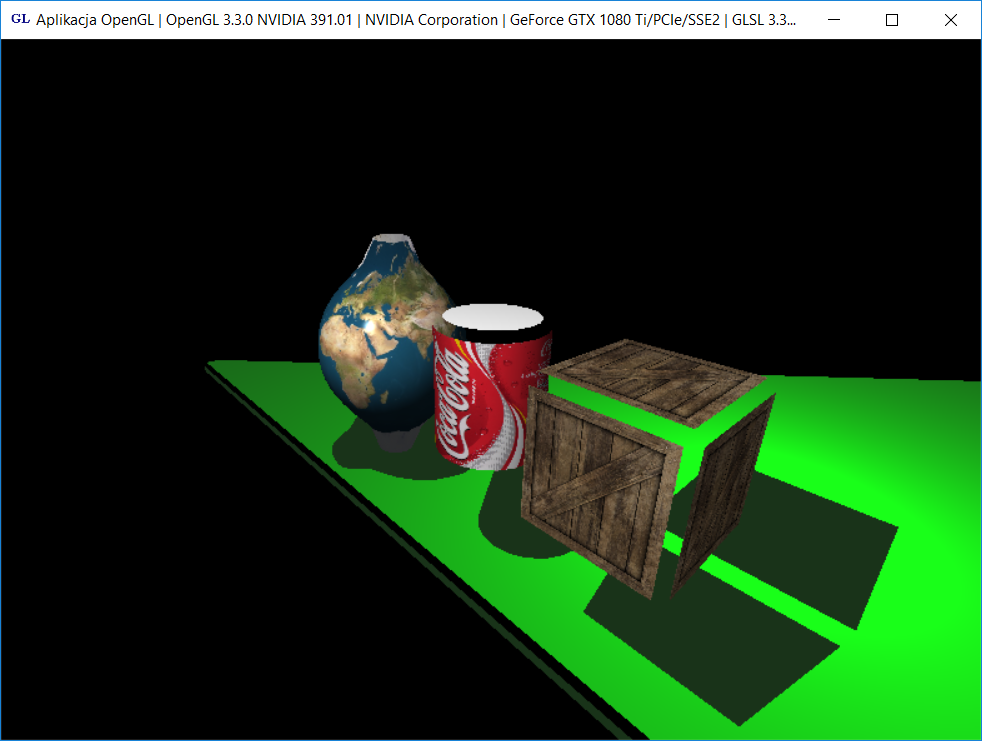The height and width of the screenshot is (741, 982).
Task: Maximize the OpenGL application window
Action: [892, 20]
